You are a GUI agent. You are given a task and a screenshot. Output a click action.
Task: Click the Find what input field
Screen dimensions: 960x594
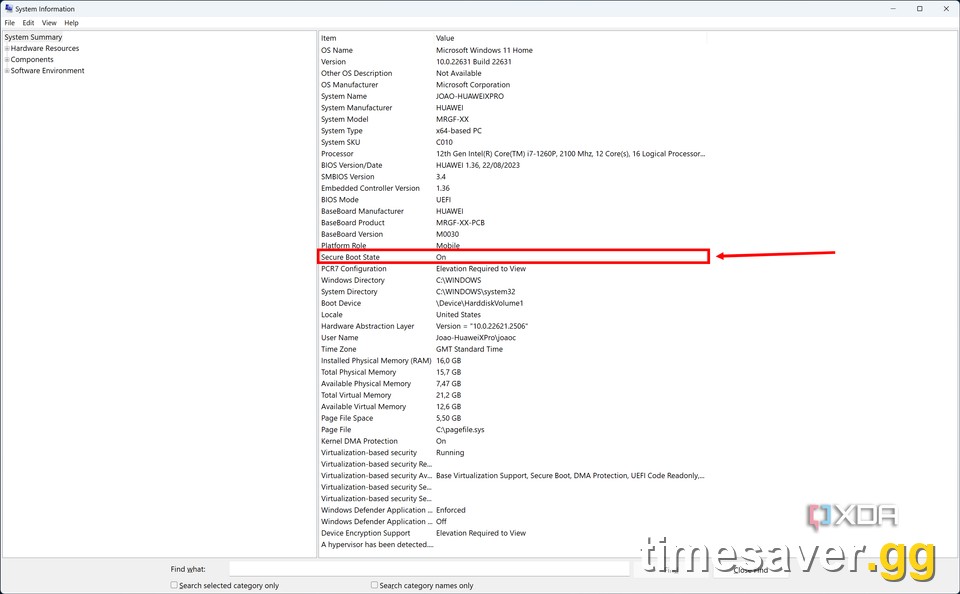tap(429, 569)
